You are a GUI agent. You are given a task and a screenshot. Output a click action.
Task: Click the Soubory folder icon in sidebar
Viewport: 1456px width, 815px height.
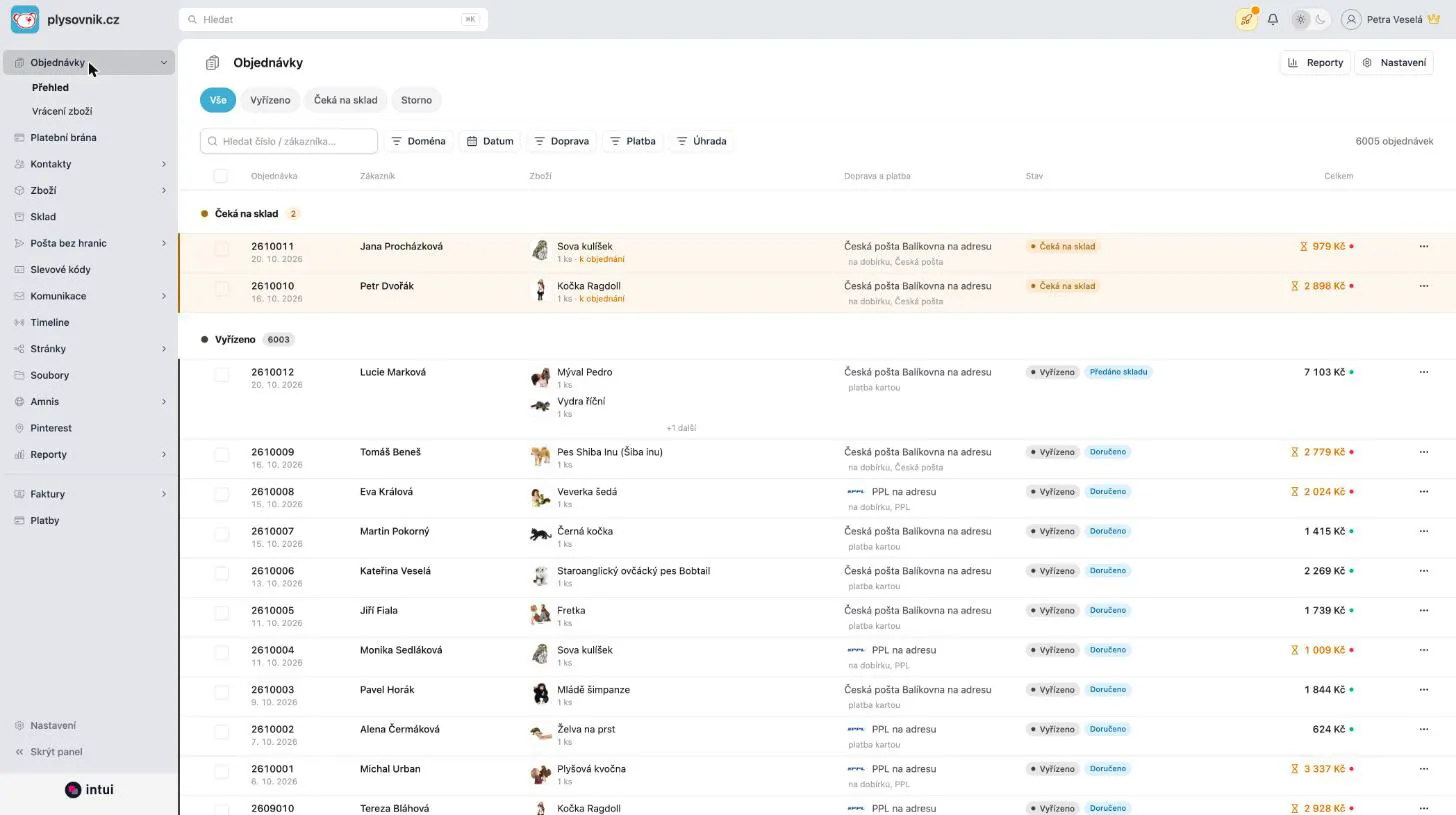pos(19,376)
